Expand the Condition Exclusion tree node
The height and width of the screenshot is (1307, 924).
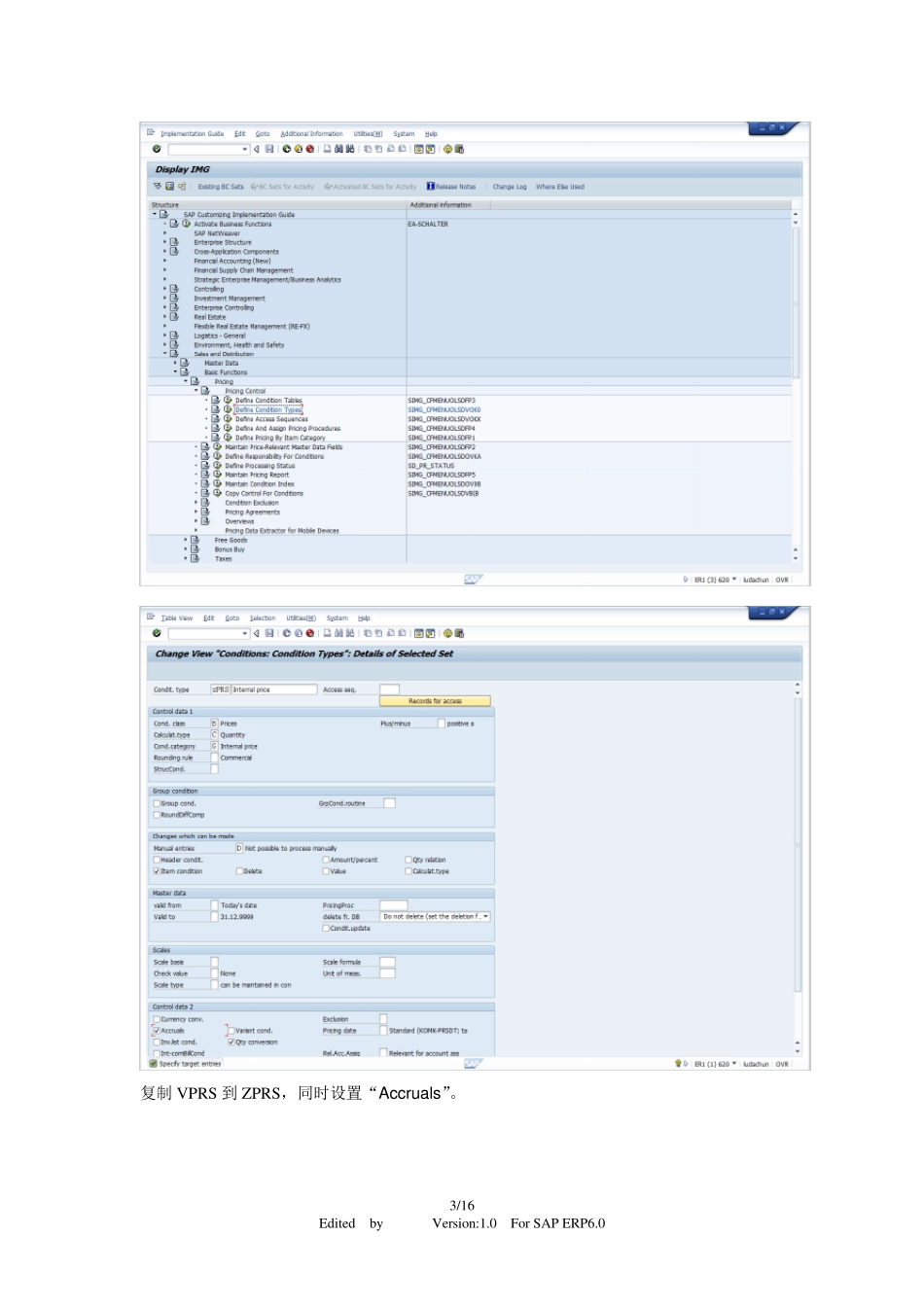195,503
